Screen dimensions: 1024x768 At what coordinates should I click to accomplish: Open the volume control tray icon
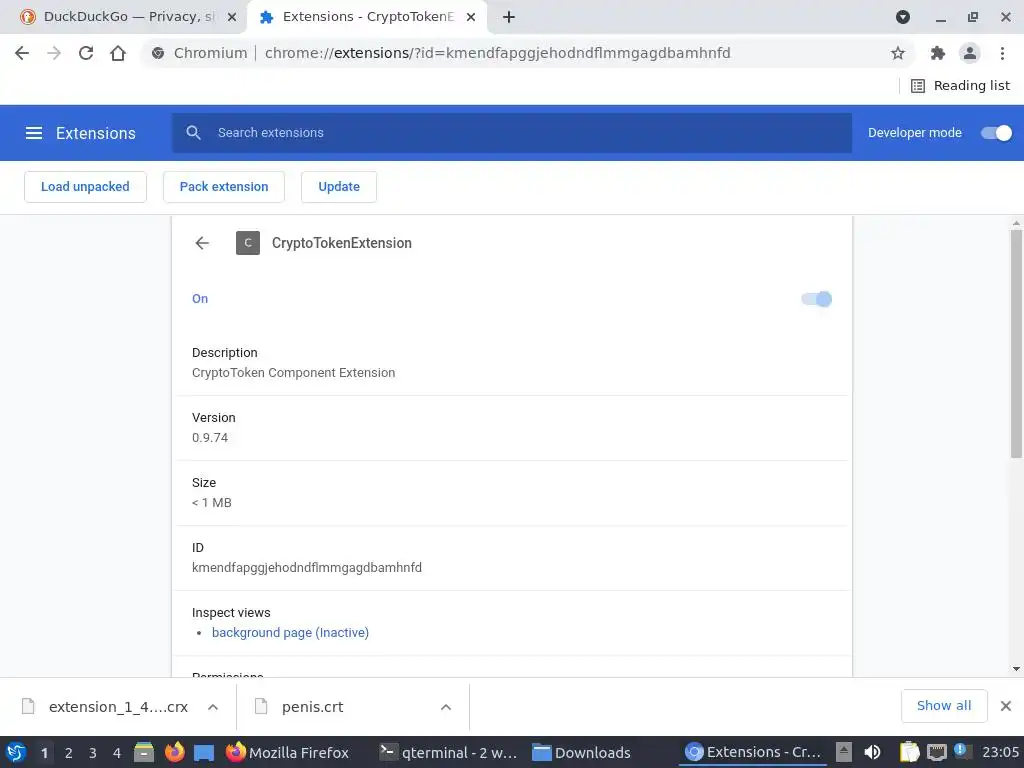[x=872, y=752]
